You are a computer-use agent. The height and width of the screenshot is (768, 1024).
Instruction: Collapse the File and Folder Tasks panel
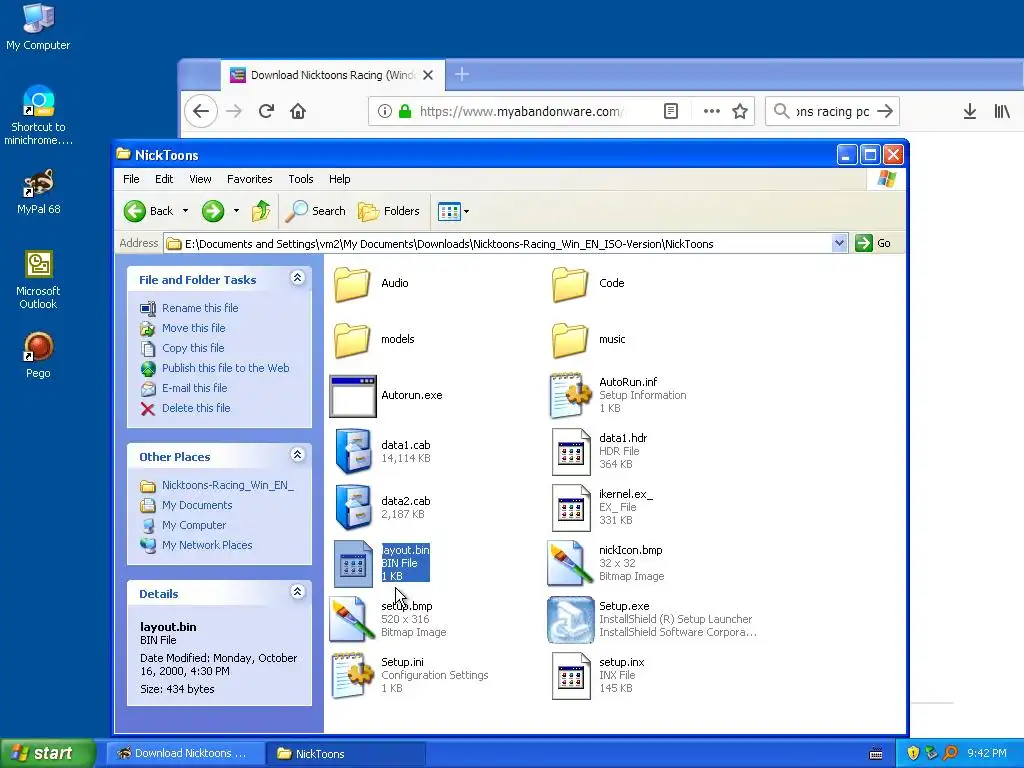297,278
